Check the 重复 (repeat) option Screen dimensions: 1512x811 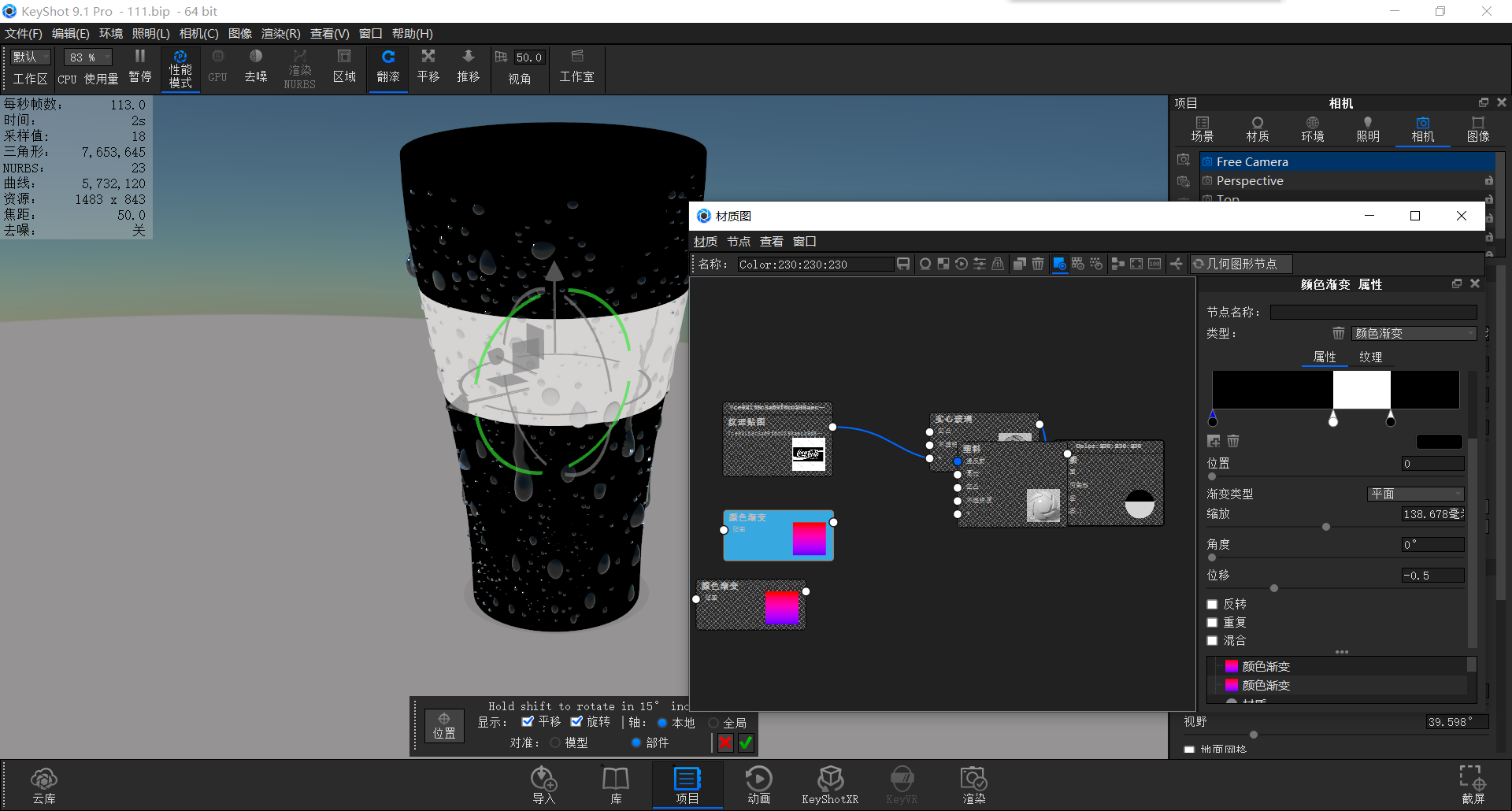tap(1213, 622)
